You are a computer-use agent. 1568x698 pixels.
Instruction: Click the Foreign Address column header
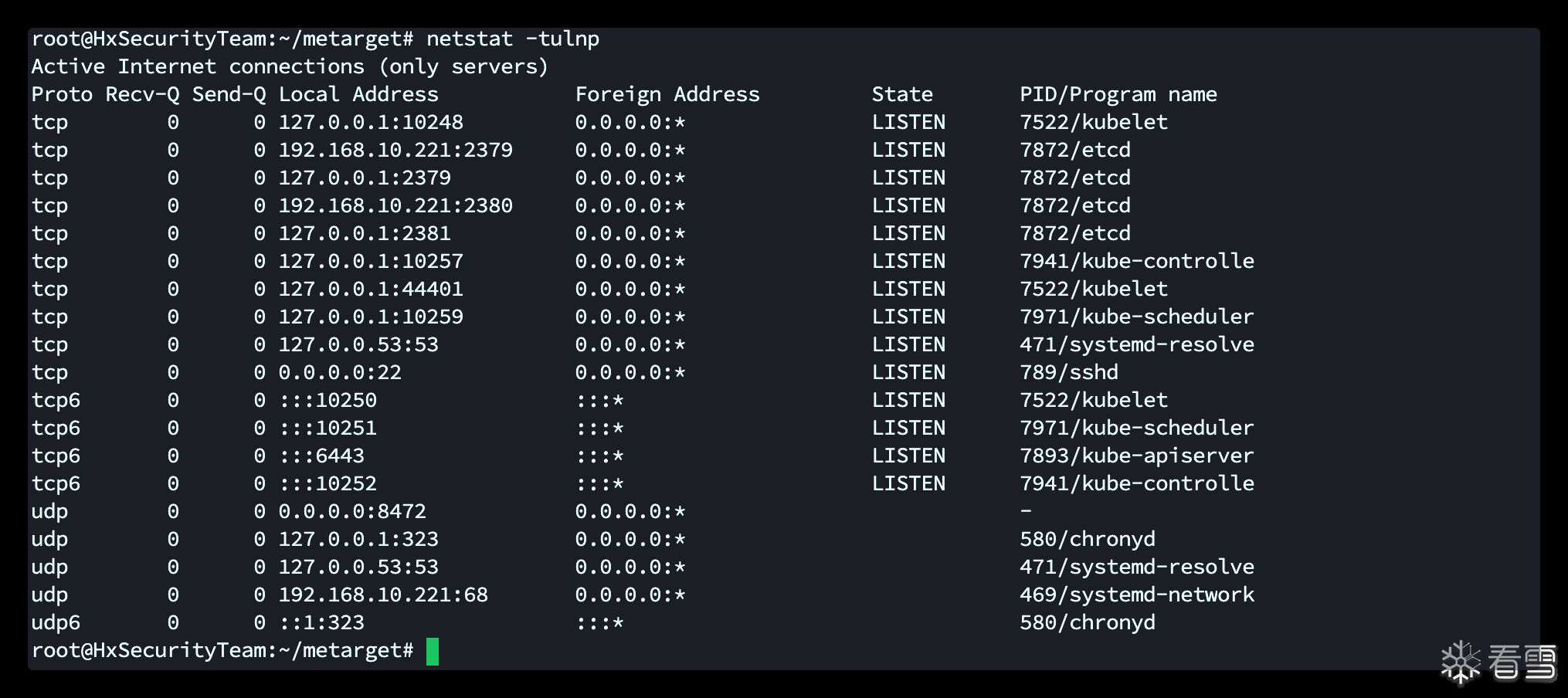click(667, 94)
